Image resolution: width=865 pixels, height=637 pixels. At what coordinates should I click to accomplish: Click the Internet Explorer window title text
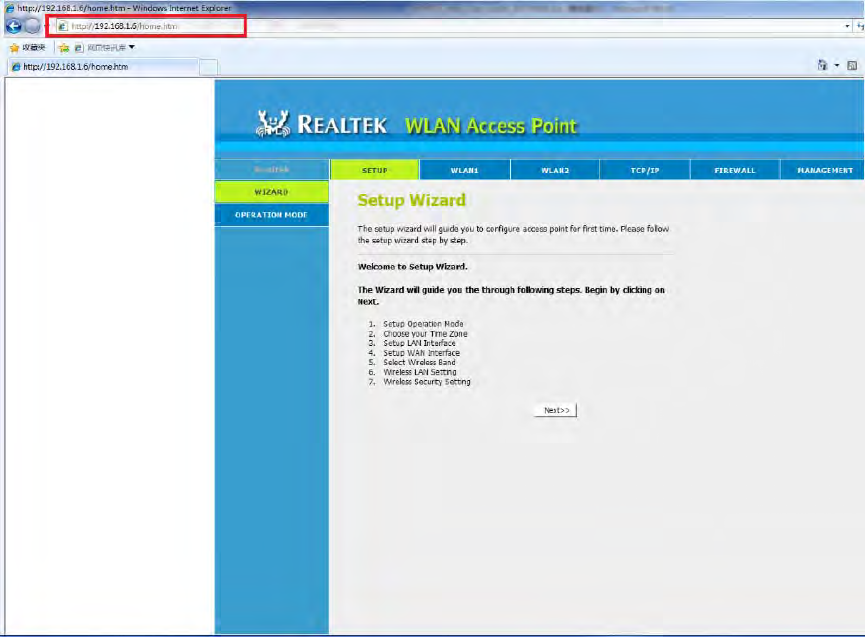(x=124, y=8)
